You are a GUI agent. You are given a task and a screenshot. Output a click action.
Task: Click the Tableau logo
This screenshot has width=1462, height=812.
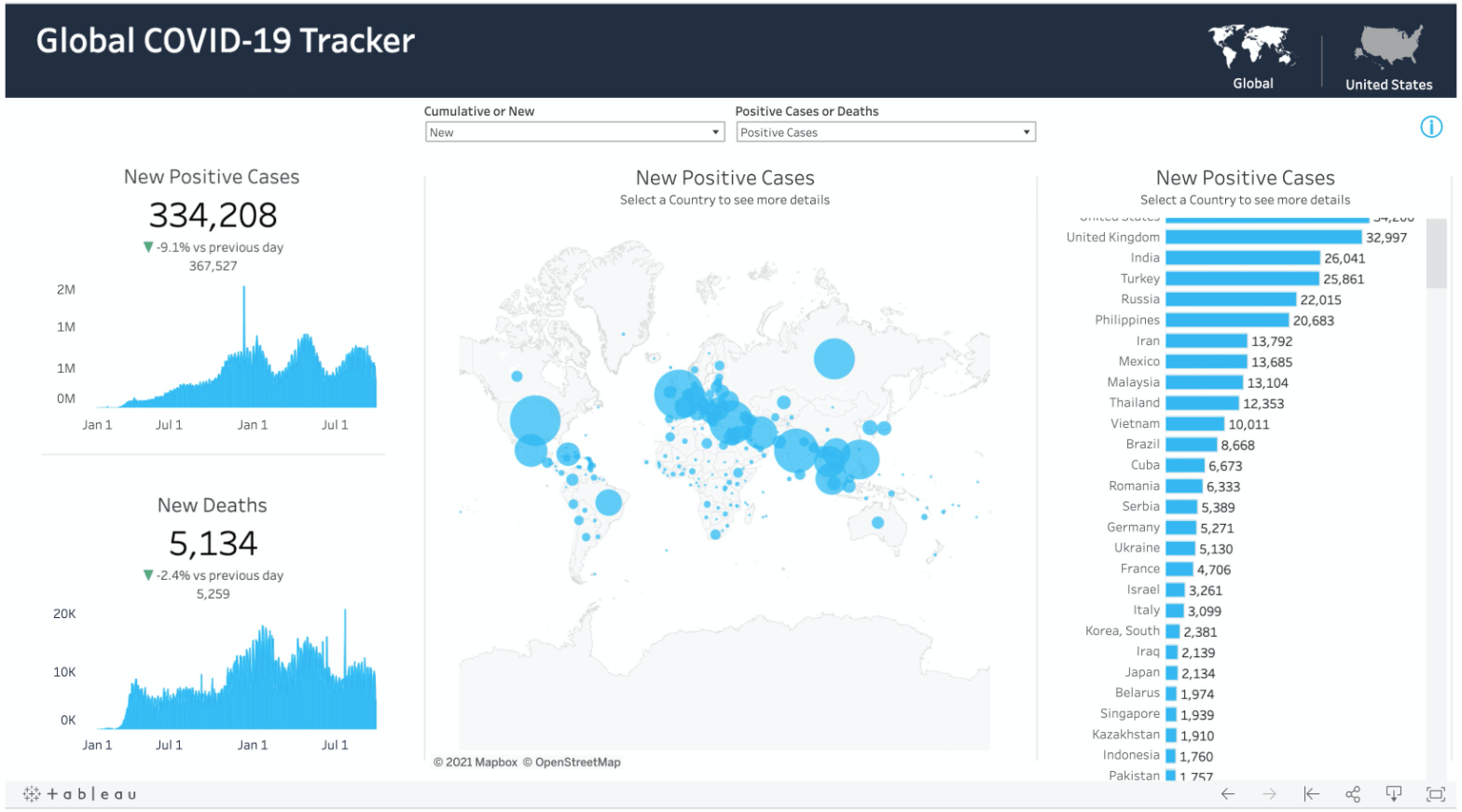[80, 794]
